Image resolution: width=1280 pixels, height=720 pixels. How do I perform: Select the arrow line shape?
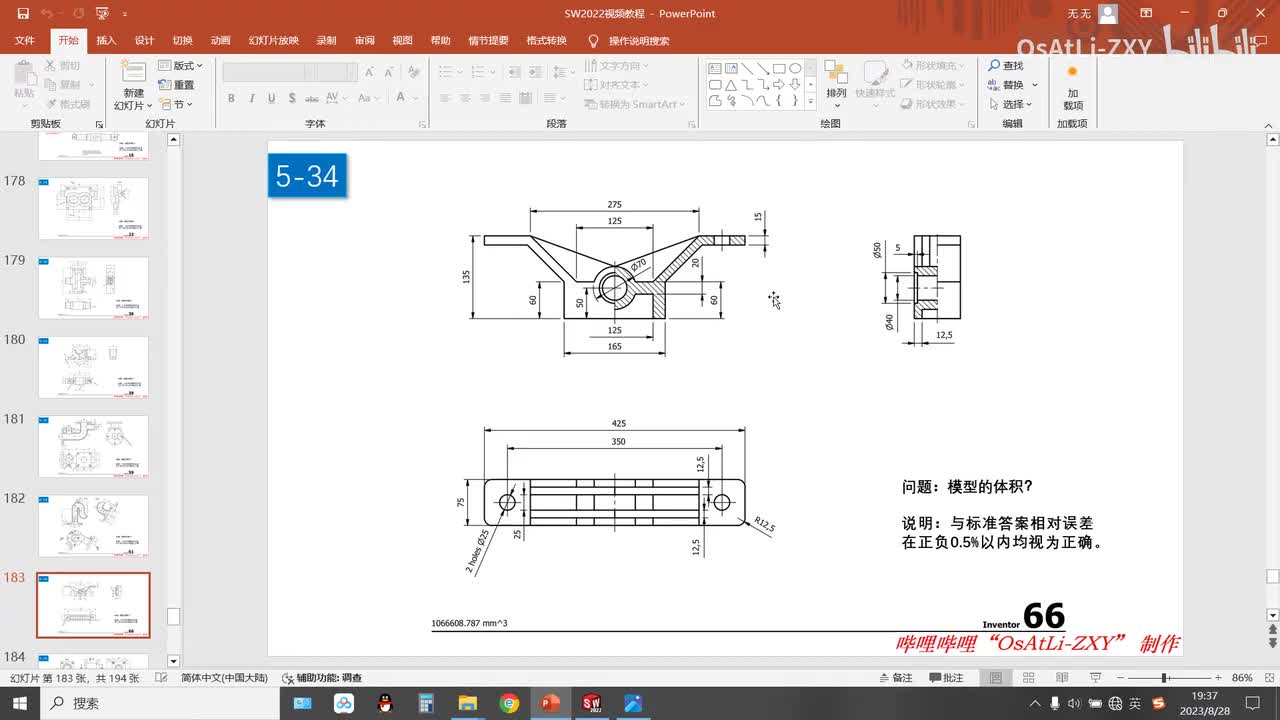click(x=763, y=69)
